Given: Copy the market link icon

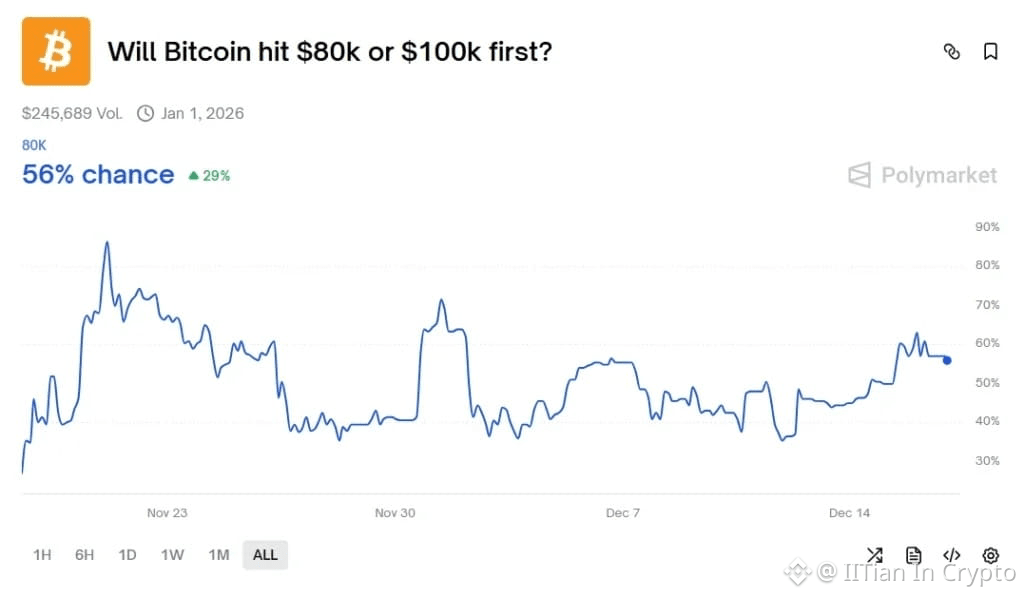Looking at the screenshot, I should click(952, 52).
